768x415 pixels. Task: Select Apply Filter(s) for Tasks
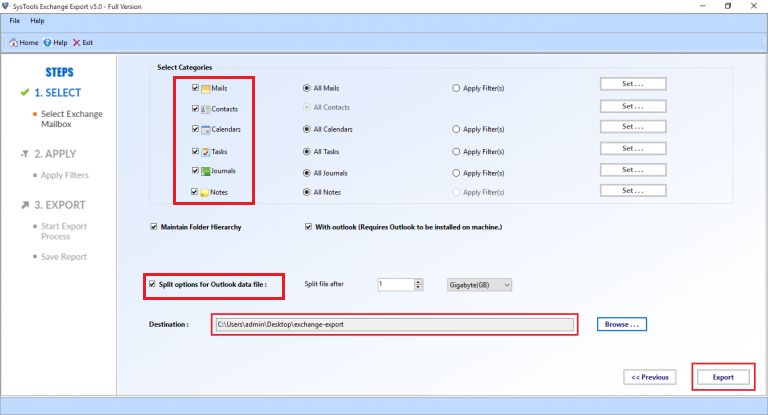coord(456,152)
